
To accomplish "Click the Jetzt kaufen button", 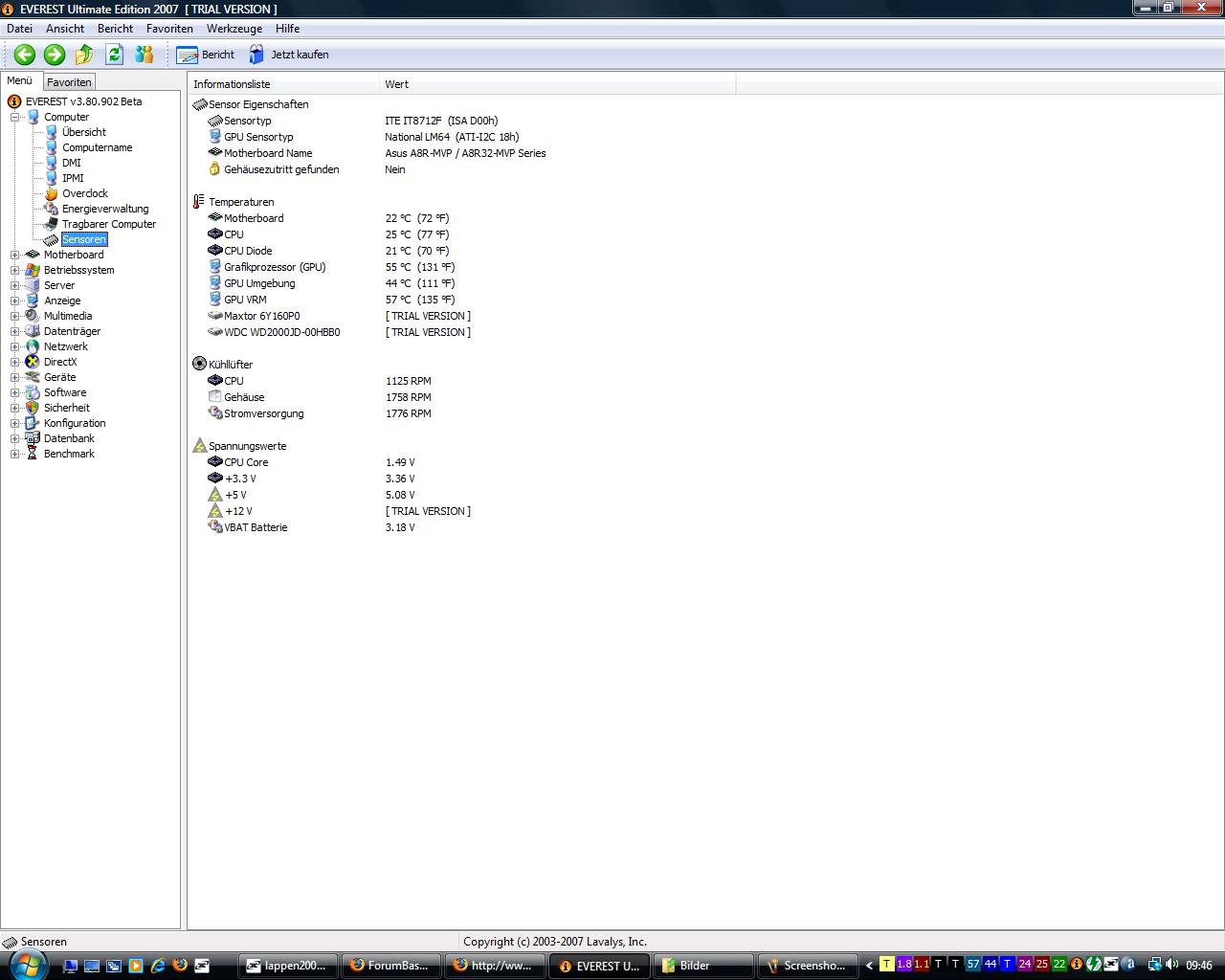I will (289, 55).
